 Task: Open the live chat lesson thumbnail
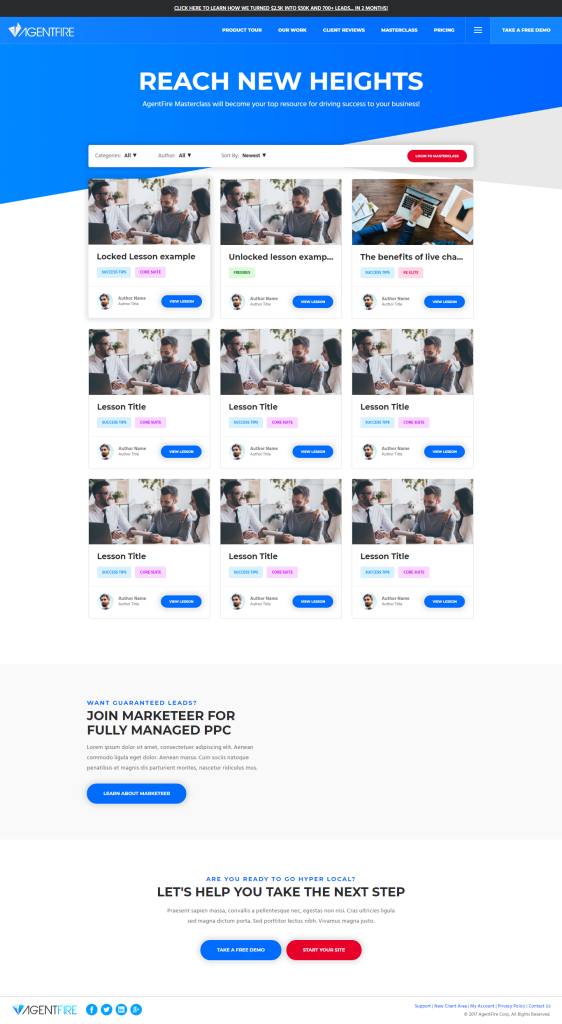[x=413, y=212]
